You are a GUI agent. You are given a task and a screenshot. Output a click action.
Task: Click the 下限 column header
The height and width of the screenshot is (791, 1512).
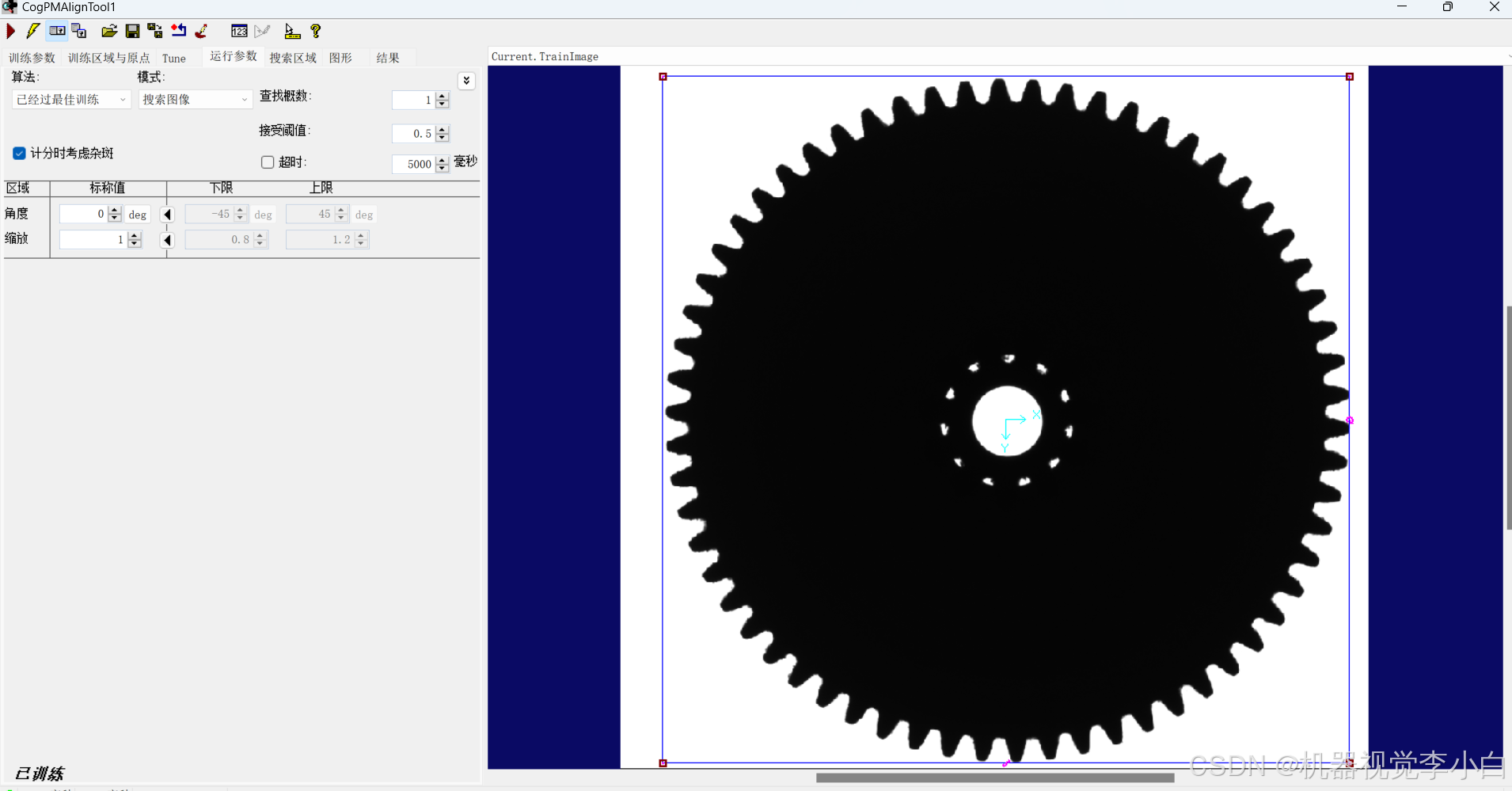point(222,188)
